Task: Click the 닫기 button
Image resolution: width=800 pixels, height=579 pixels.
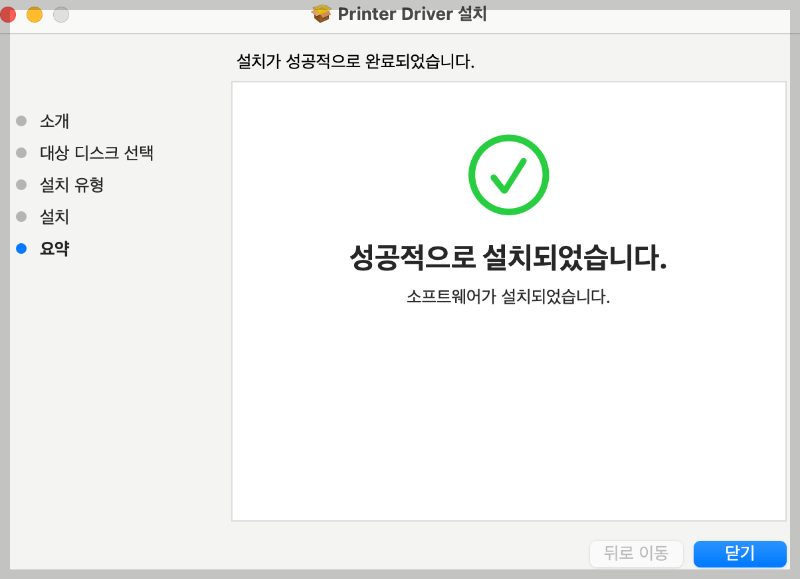Action: coord(740,554)
